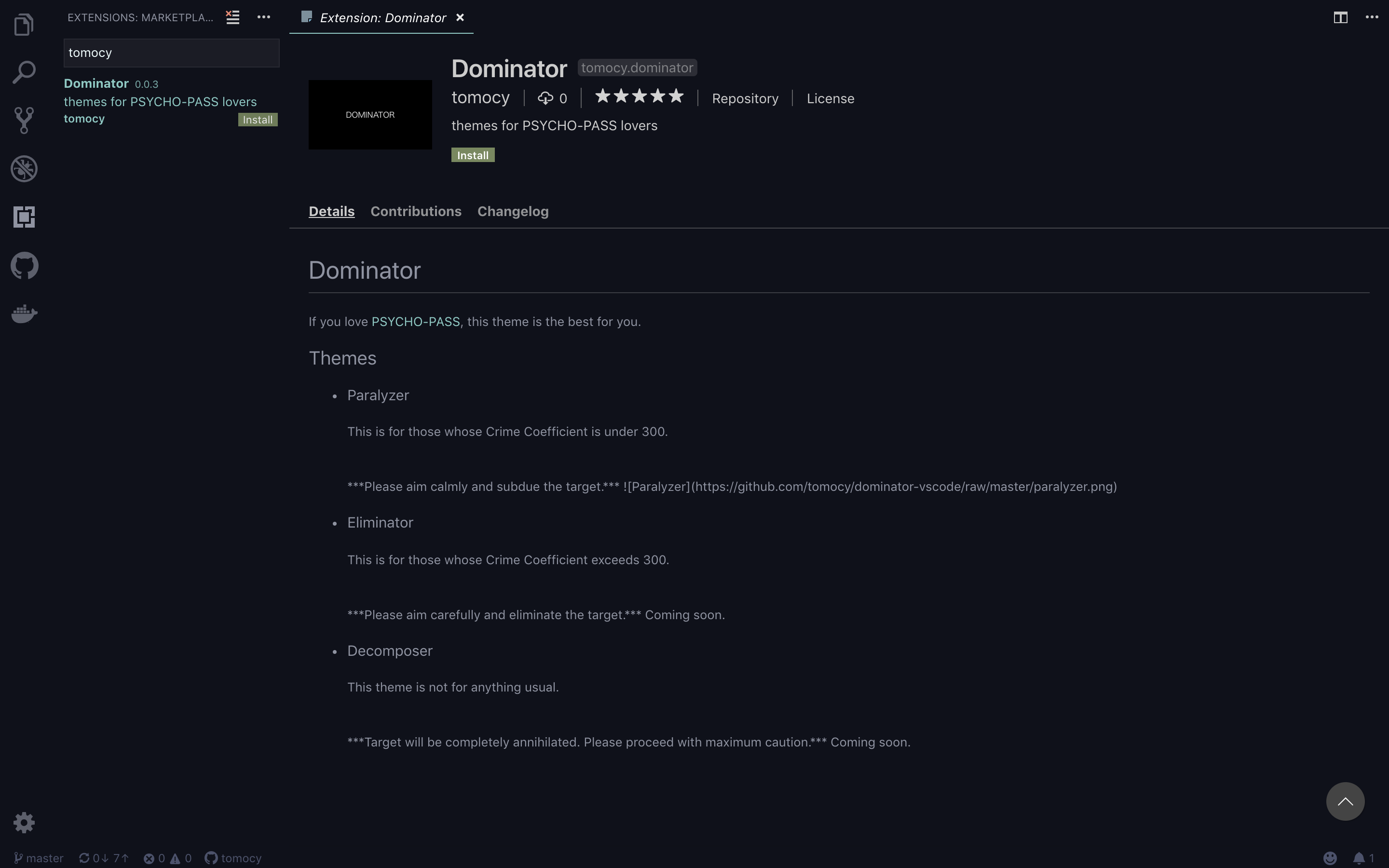Open extensions panel More Actions menu
The width and height of the screenshot is (1389, 868).
pyautogui.click(x=263, y=17)
